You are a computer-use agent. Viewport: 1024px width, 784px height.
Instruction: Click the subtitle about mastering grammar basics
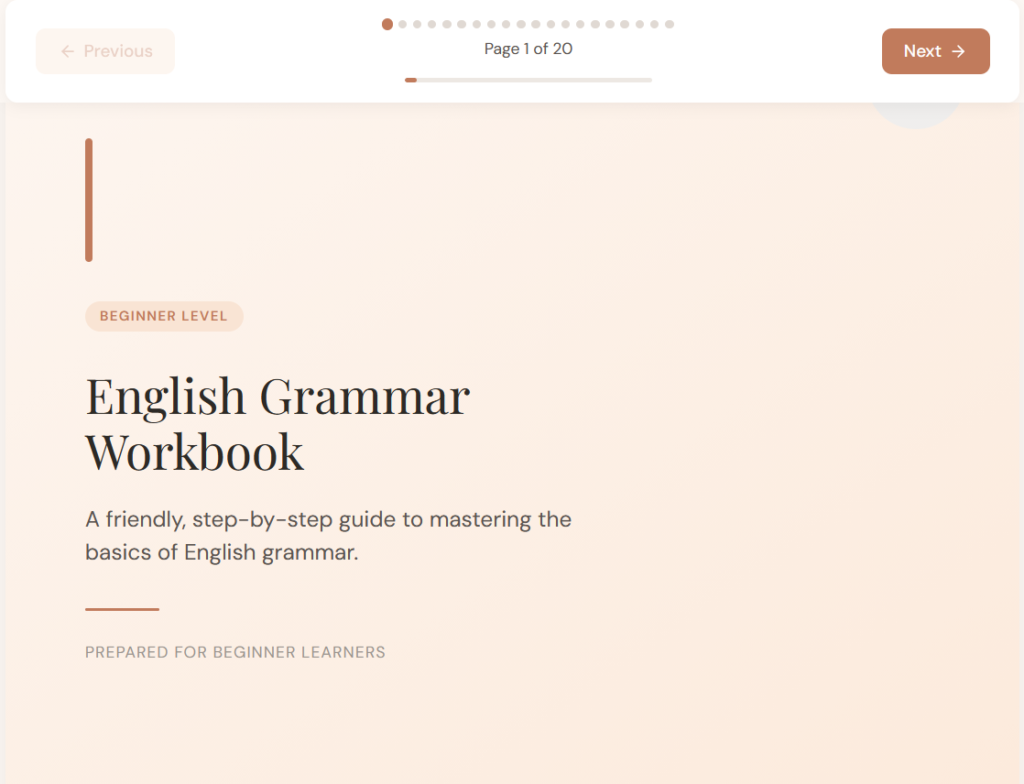coord(328,535)
